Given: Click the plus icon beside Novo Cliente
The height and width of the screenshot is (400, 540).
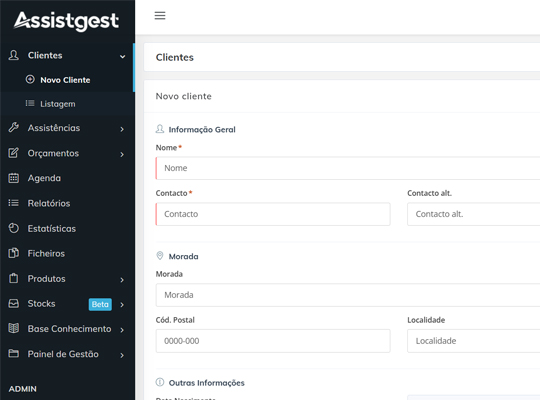Looking at the screenshot, I should point(30,79).
